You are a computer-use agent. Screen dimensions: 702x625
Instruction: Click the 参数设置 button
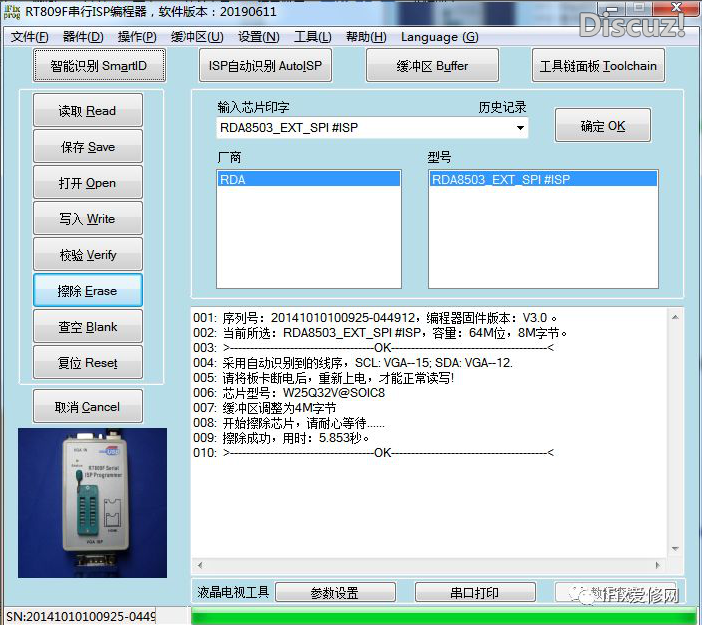(335, 593)
